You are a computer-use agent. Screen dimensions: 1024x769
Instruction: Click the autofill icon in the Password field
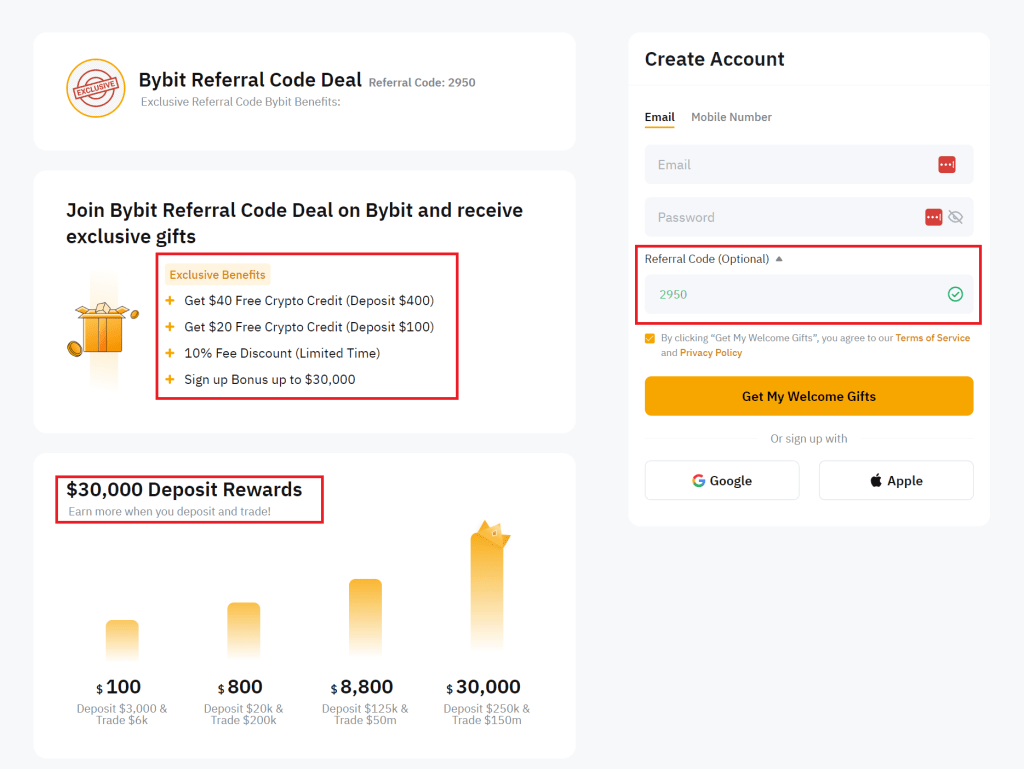pyautogui.click(x=933, y=217)
